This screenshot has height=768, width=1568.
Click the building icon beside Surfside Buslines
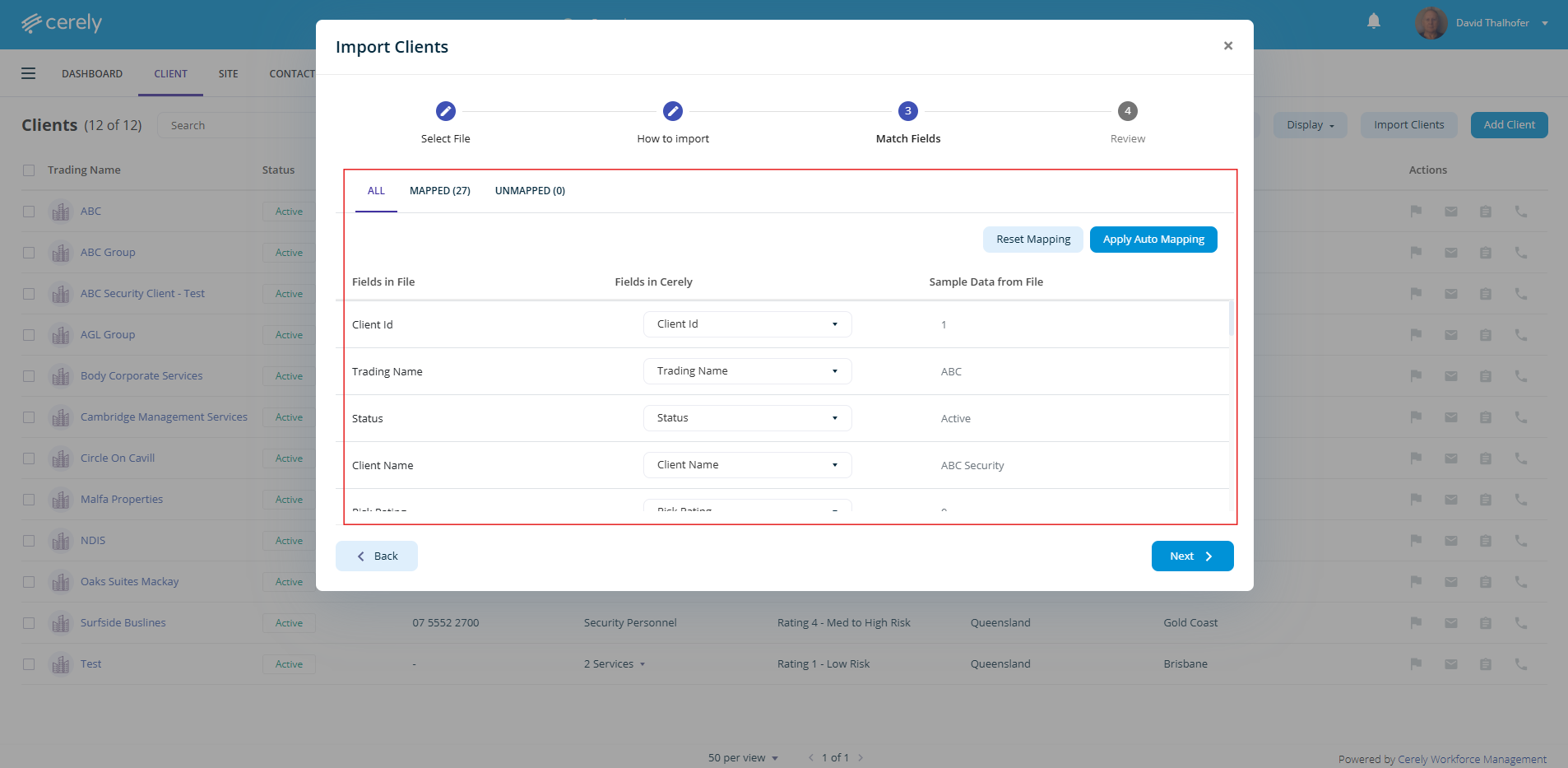[x=60, y=623]
